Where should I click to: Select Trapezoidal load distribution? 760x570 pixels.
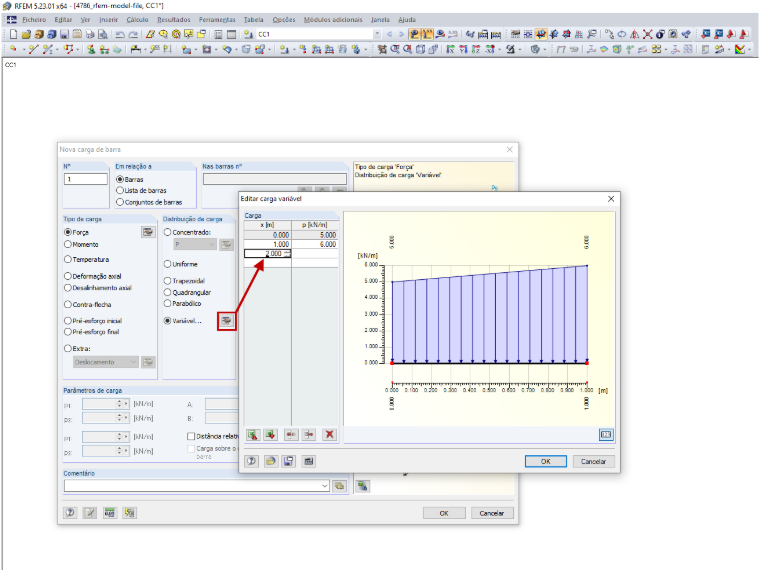pos(168,281)
